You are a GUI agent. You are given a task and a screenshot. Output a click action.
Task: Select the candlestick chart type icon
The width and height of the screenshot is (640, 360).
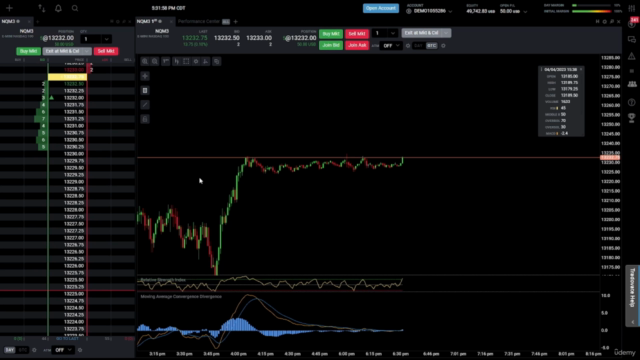point(176,62)
